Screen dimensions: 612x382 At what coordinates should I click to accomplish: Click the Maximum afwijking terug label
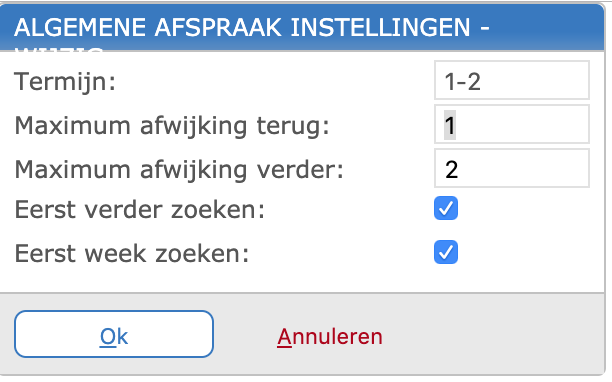pos(172,126)
